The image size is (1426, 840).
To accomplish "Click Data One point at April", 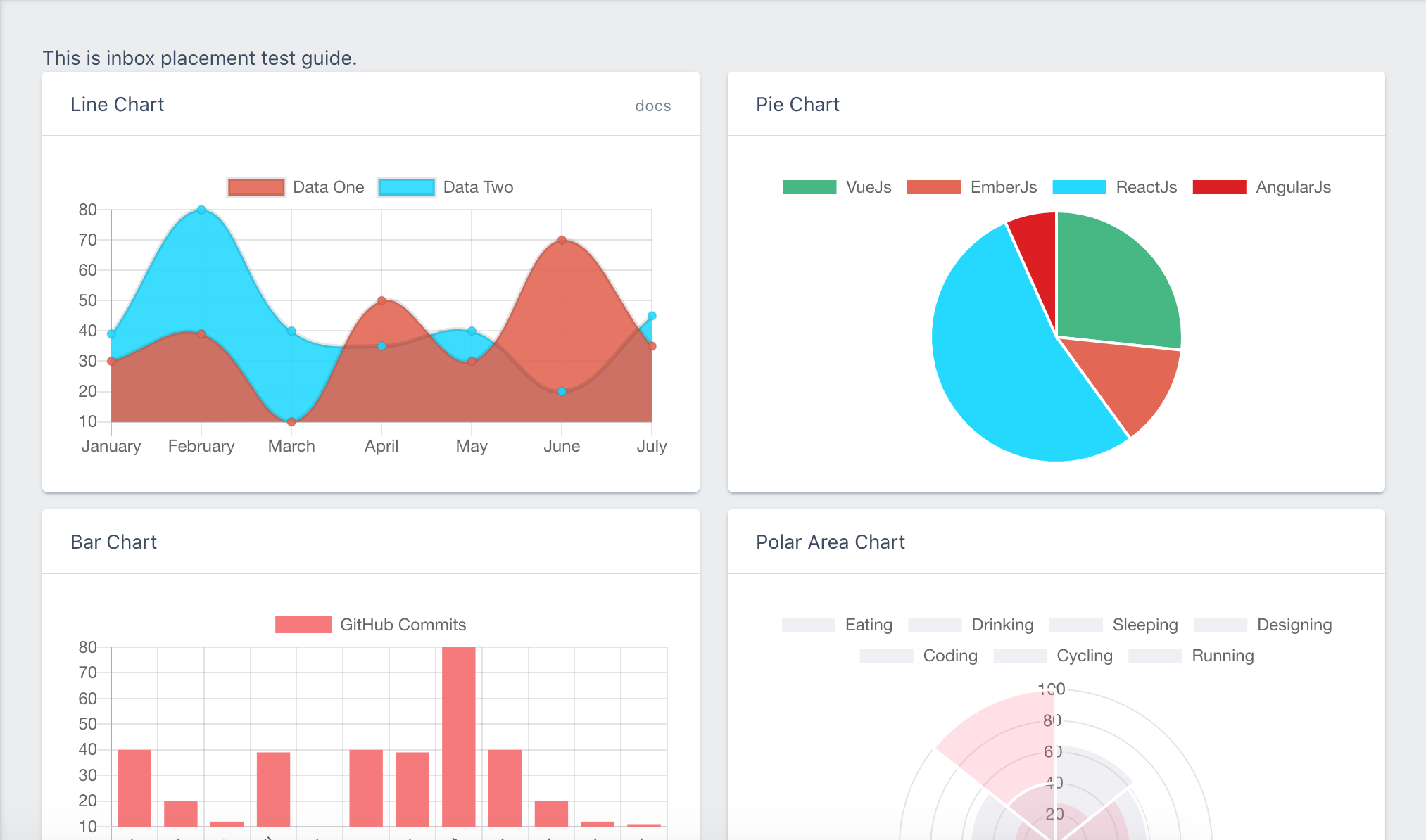I will [x=381, y=300].
